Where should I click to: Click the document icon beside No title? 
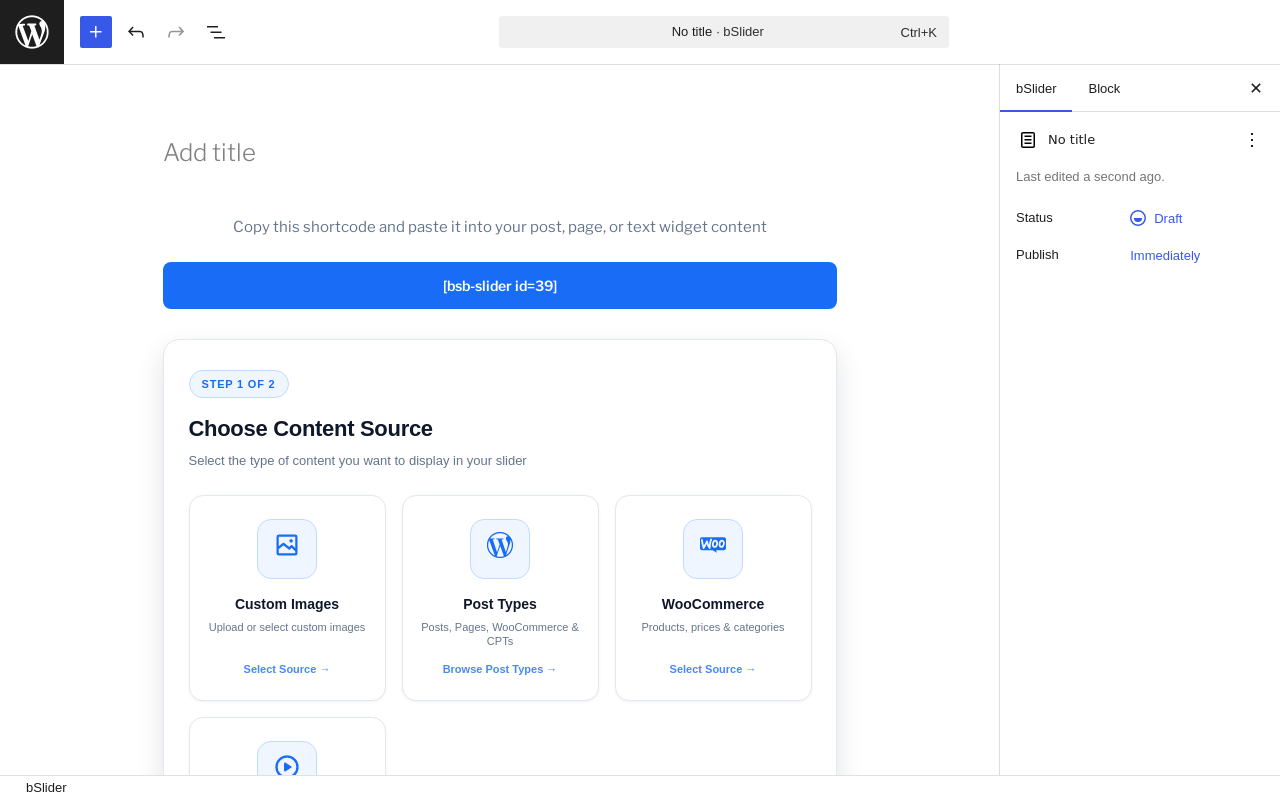1028,140
